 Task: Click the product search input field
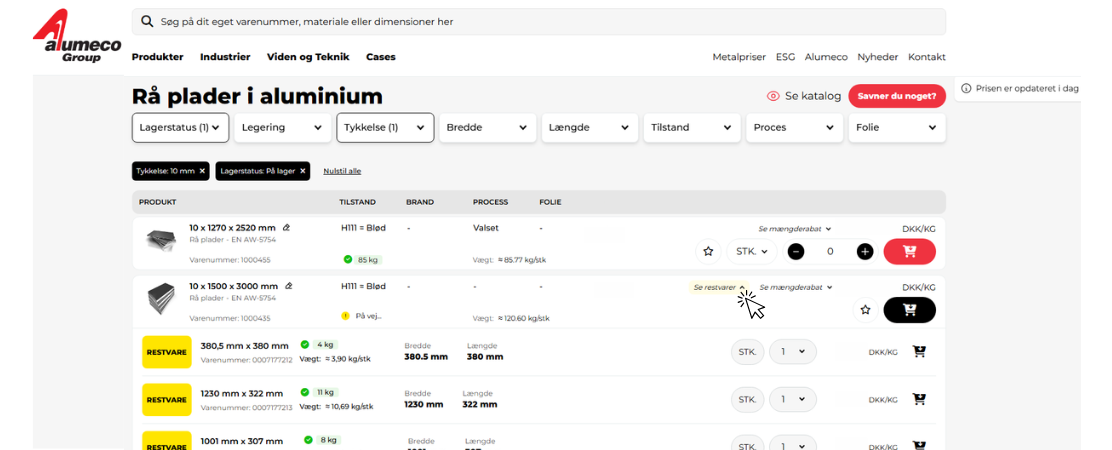[540, 21]
